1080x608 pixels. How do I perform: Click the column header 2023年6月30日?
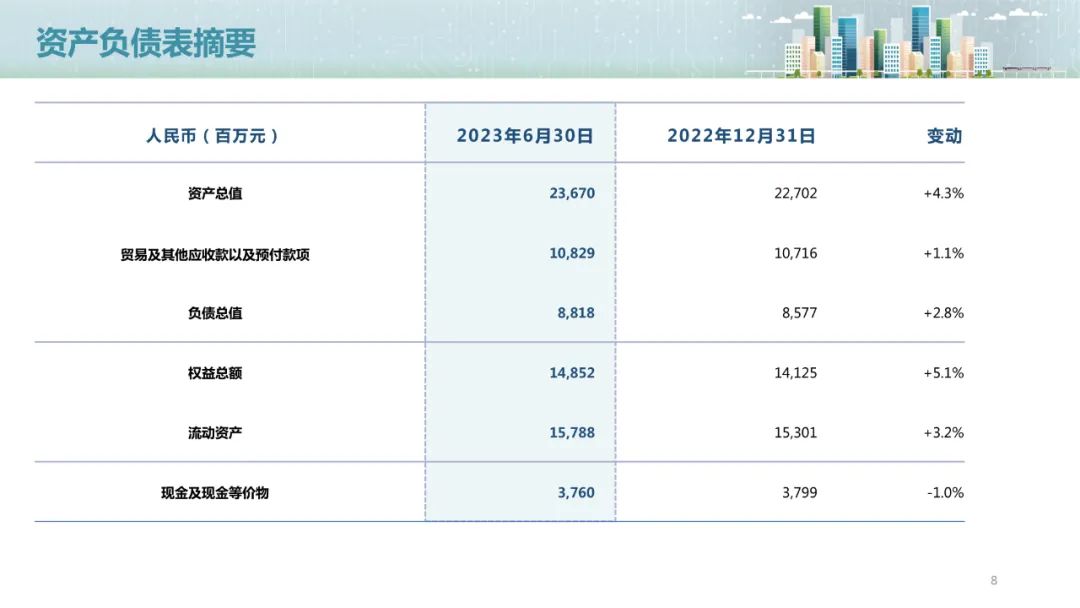[525, 136]
